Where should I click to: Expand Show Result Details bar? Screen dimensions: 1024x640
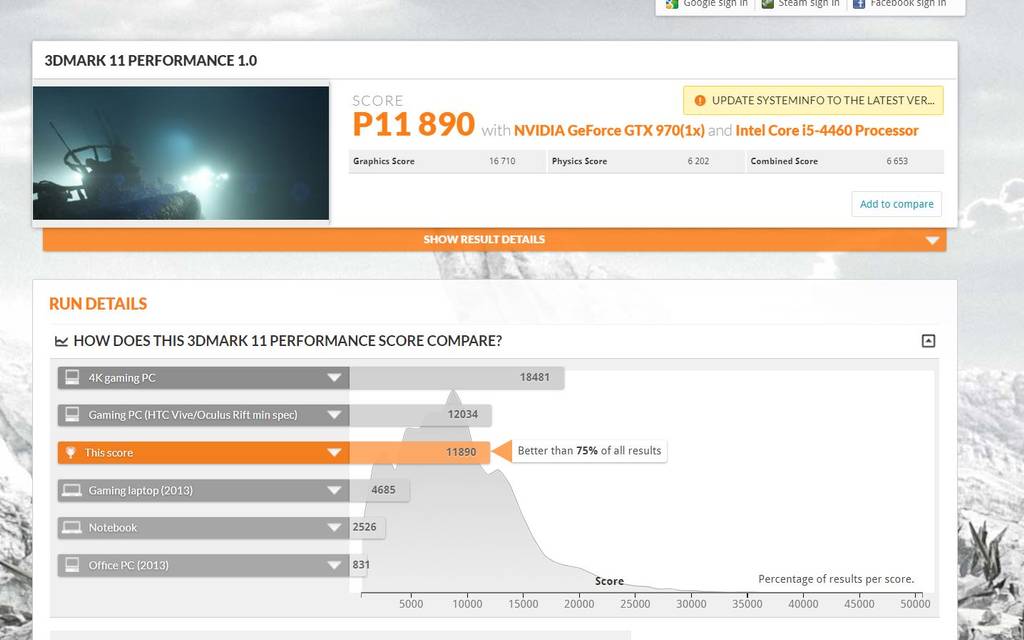click(493, 240)
